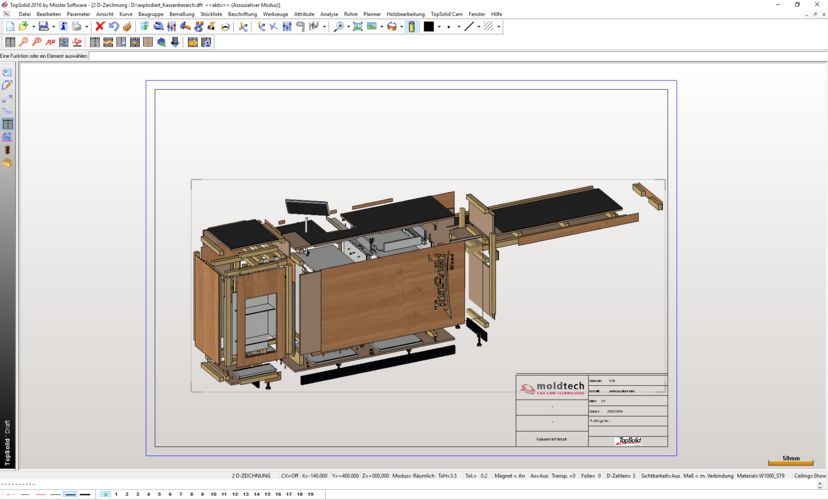Toggle the 'Magnet = An' status setting

pos(510,476)
